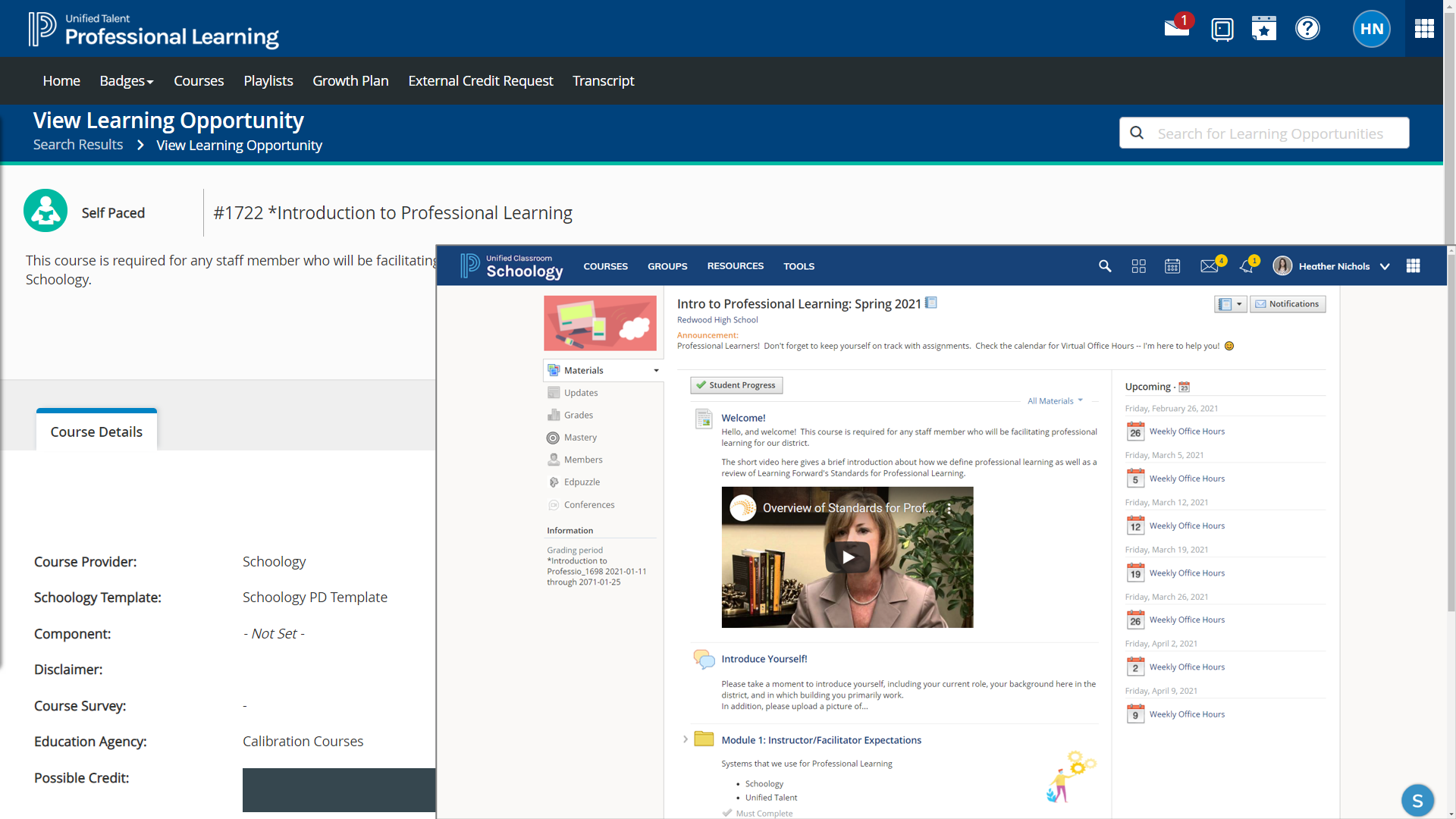The image size is (1456, 819).
Task: Check Schoology notifications bell
Action: [1245, 266]
